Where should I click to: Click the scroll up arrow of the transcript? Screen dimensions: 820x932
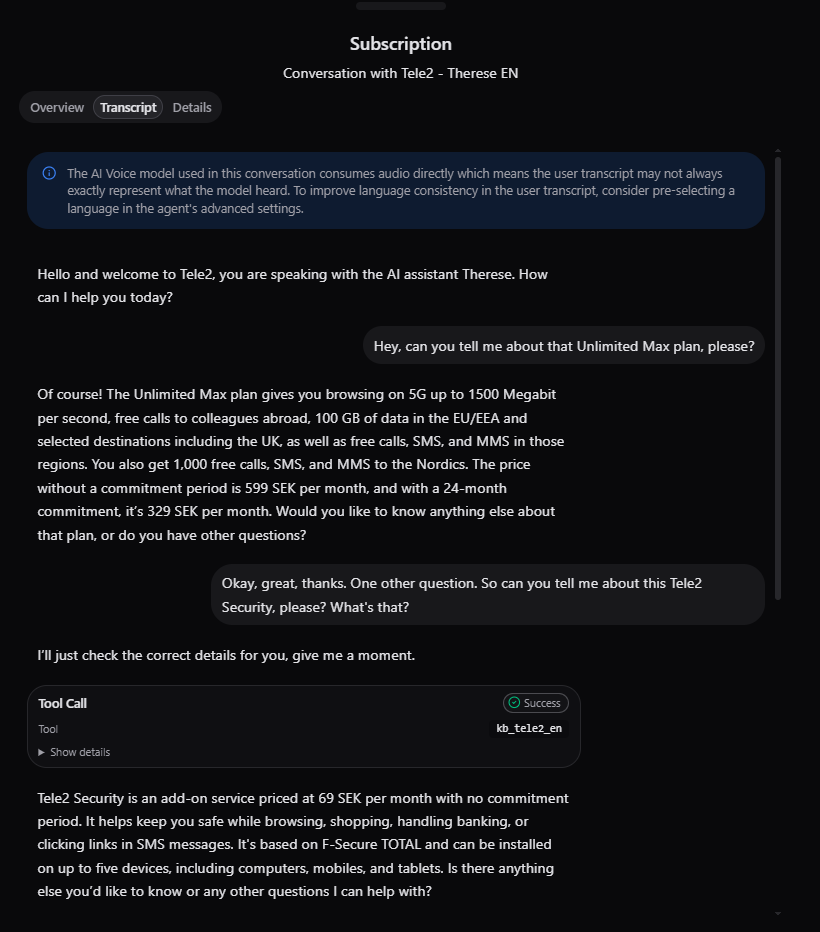coord(778,151)
